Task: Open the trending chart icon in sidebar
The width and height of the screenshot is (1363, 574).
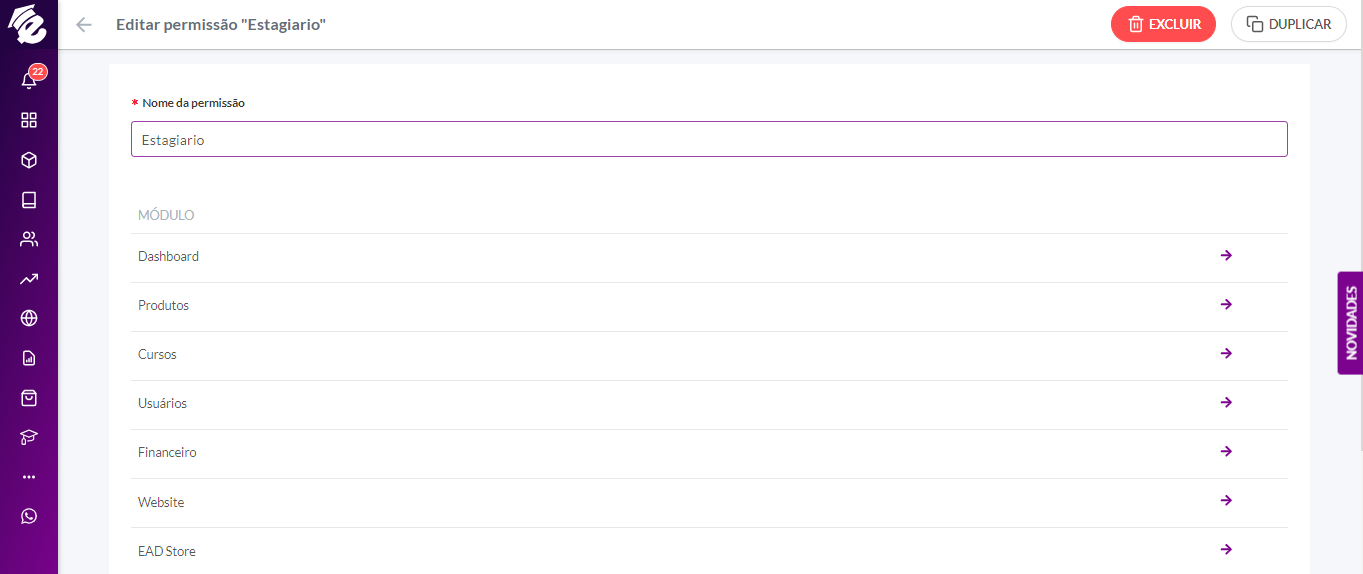Action: click(x=29, y=279)
